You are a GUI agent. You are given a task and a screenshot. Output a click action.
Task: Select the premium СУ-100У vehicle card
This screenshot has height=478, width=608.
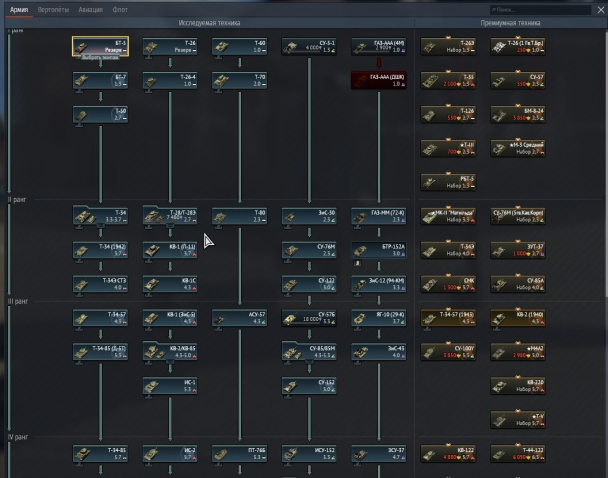click(448, 352)
